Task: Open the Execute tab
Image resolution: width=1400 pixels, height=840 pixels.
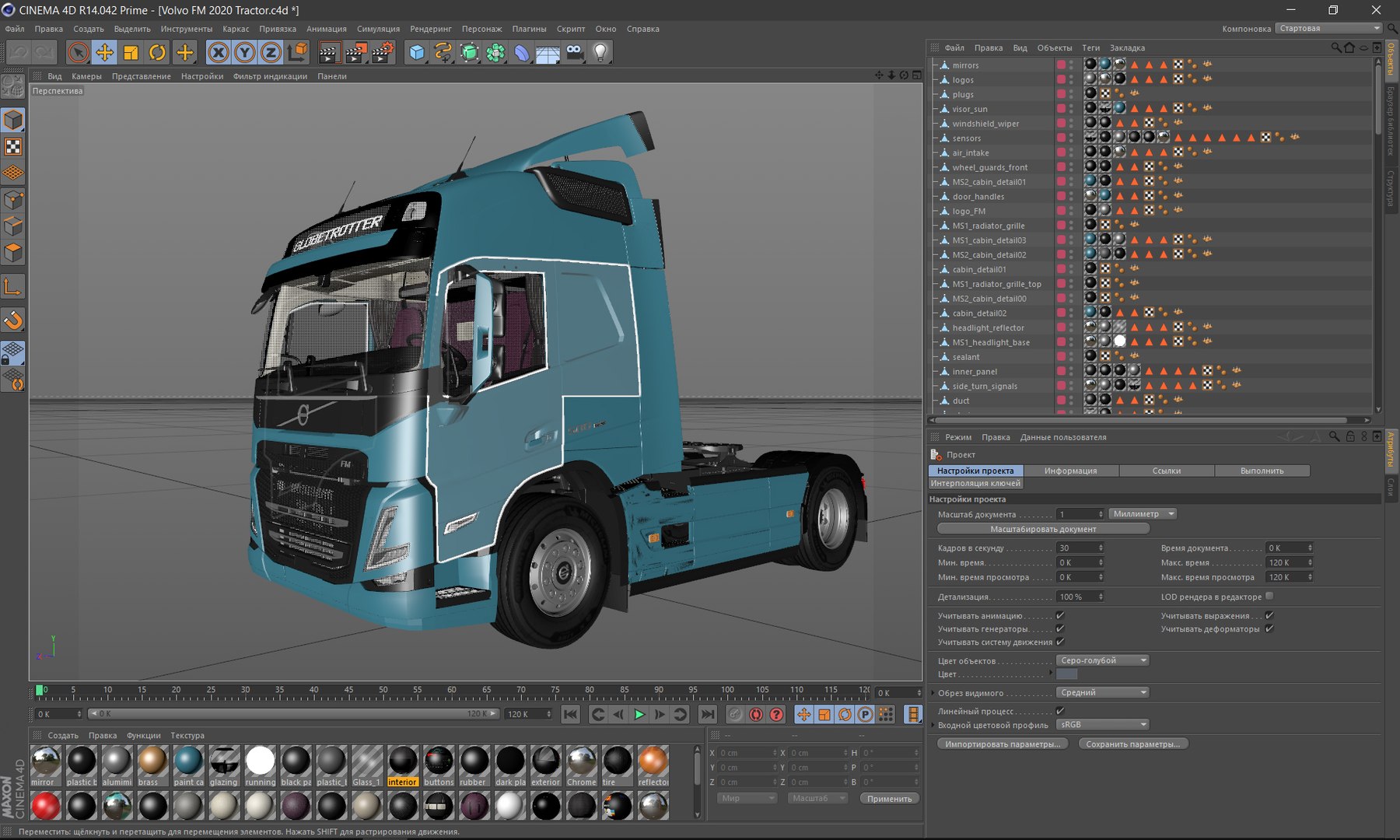Action: pos(1262,471)
